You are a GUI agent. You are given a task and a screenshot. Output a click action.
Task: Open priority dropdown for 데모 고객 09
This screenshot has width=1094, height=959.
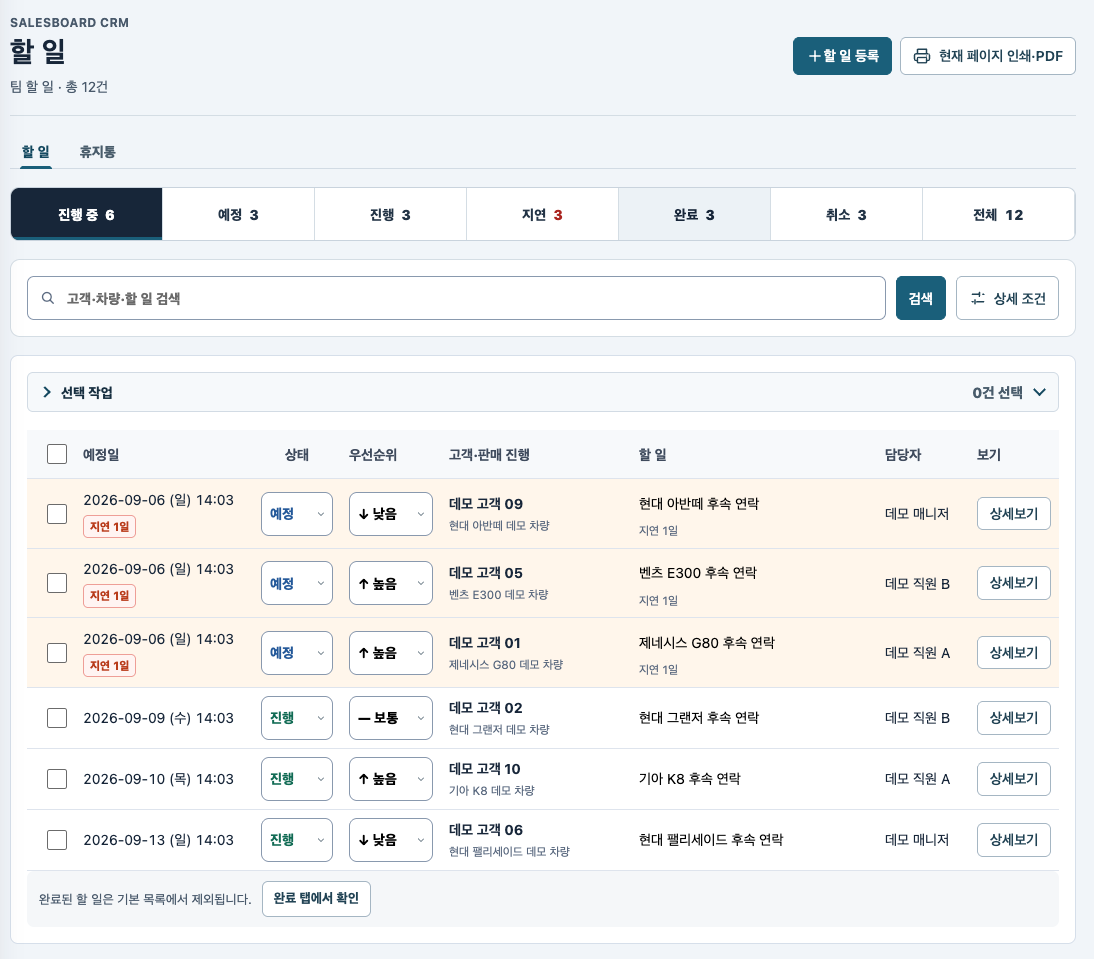pyautogui.click(x=391, y=514)
